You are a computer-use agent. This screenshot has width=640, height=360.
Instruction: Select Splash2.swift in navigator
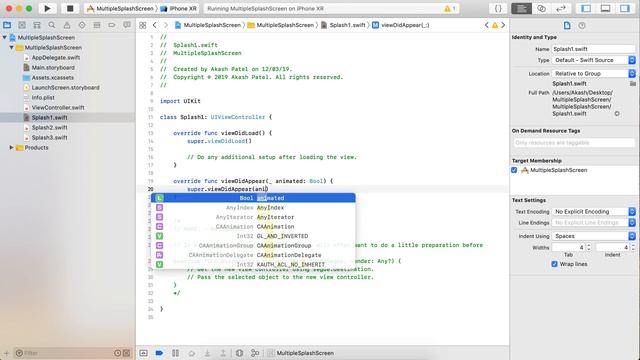[x=49, y=127]
